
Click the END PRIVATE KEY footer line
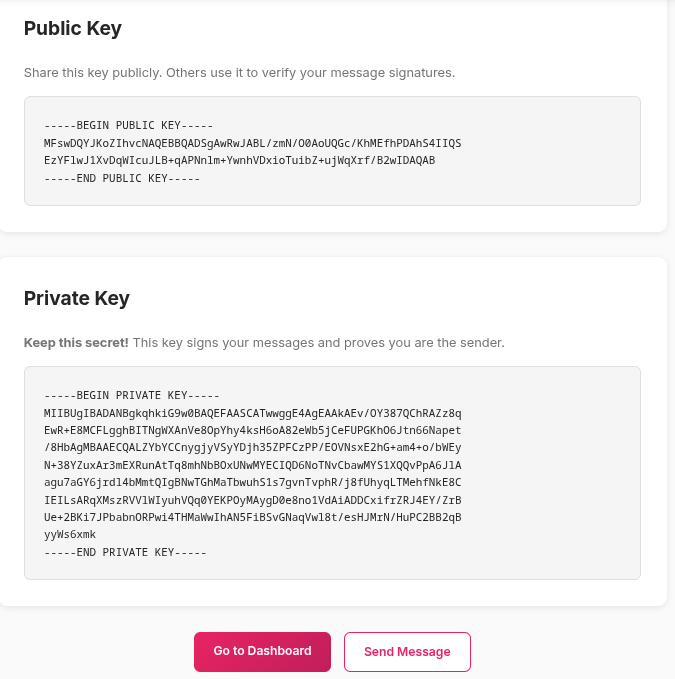point(125,552)
